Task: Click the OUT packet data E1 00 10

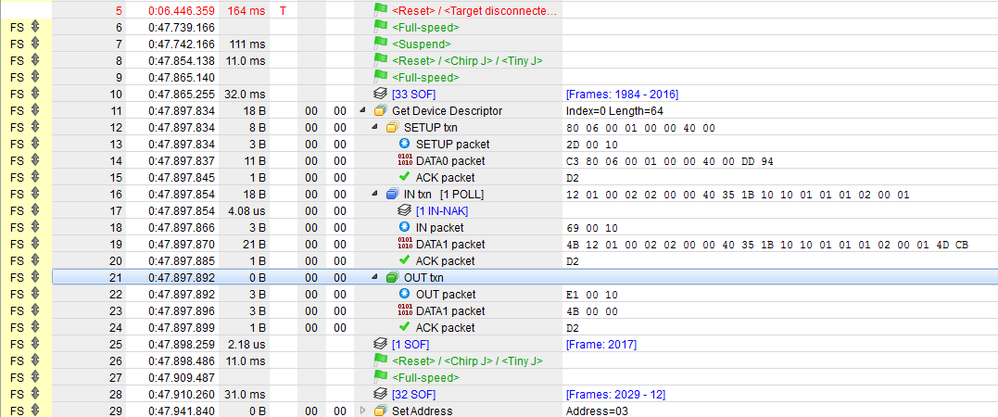Action: point(591,295)
